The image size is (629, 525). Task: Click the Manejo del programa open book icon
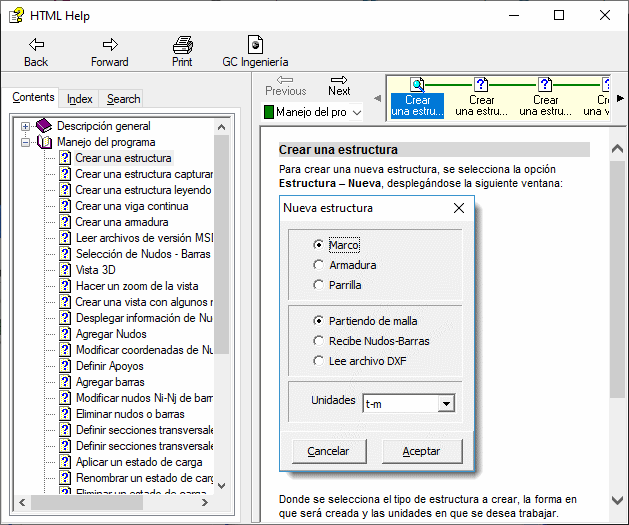(x=44, y=142)
